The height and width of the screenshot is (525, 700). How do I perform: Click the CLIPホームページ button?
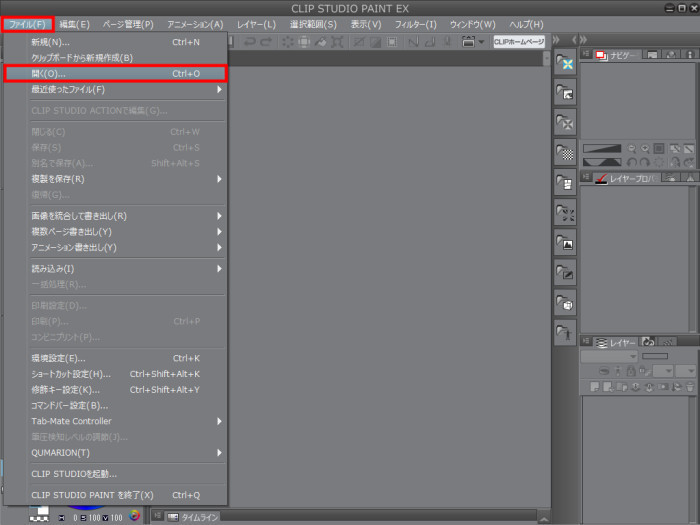tap(519, 42)
